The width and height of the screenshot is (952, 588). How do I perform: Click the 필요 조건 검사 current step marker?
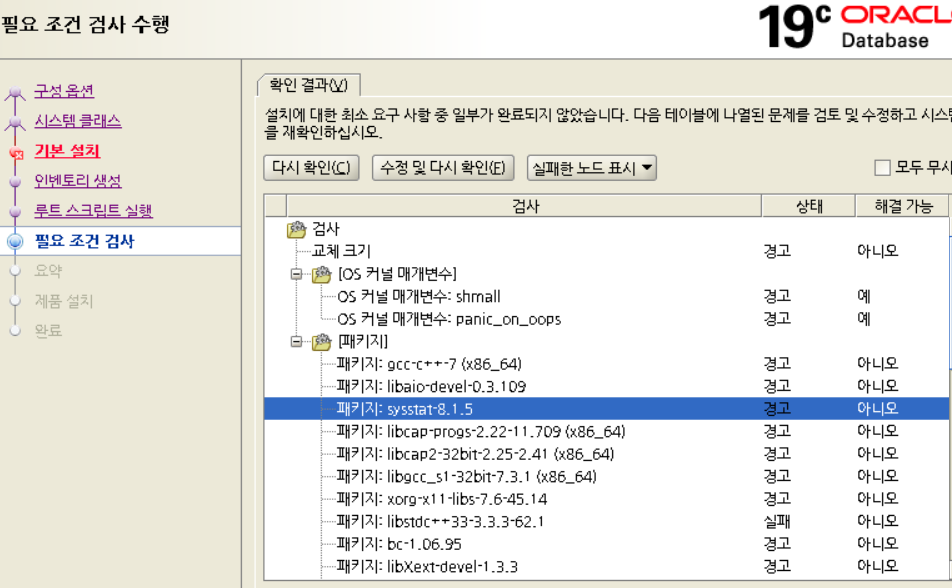15,242
